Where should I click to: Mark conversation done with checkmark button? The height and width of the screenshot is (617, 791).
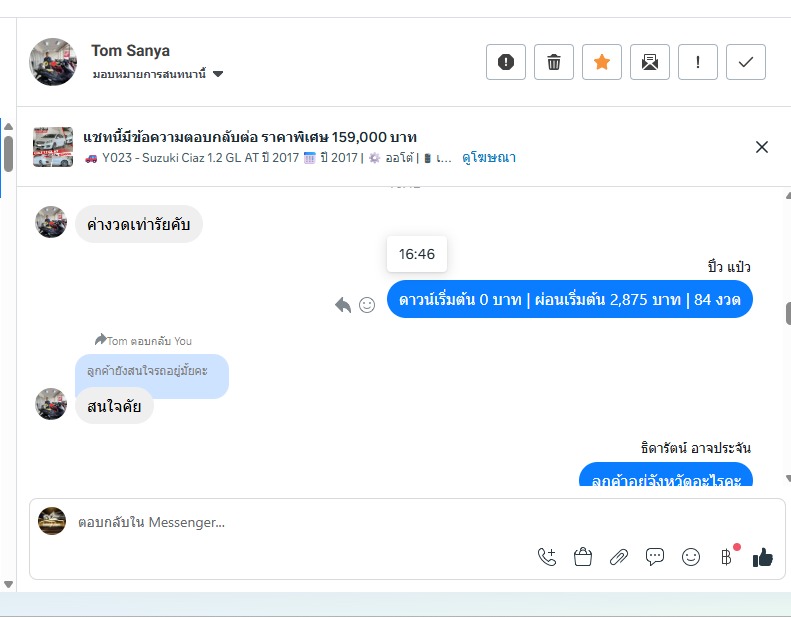click(746, 62)
